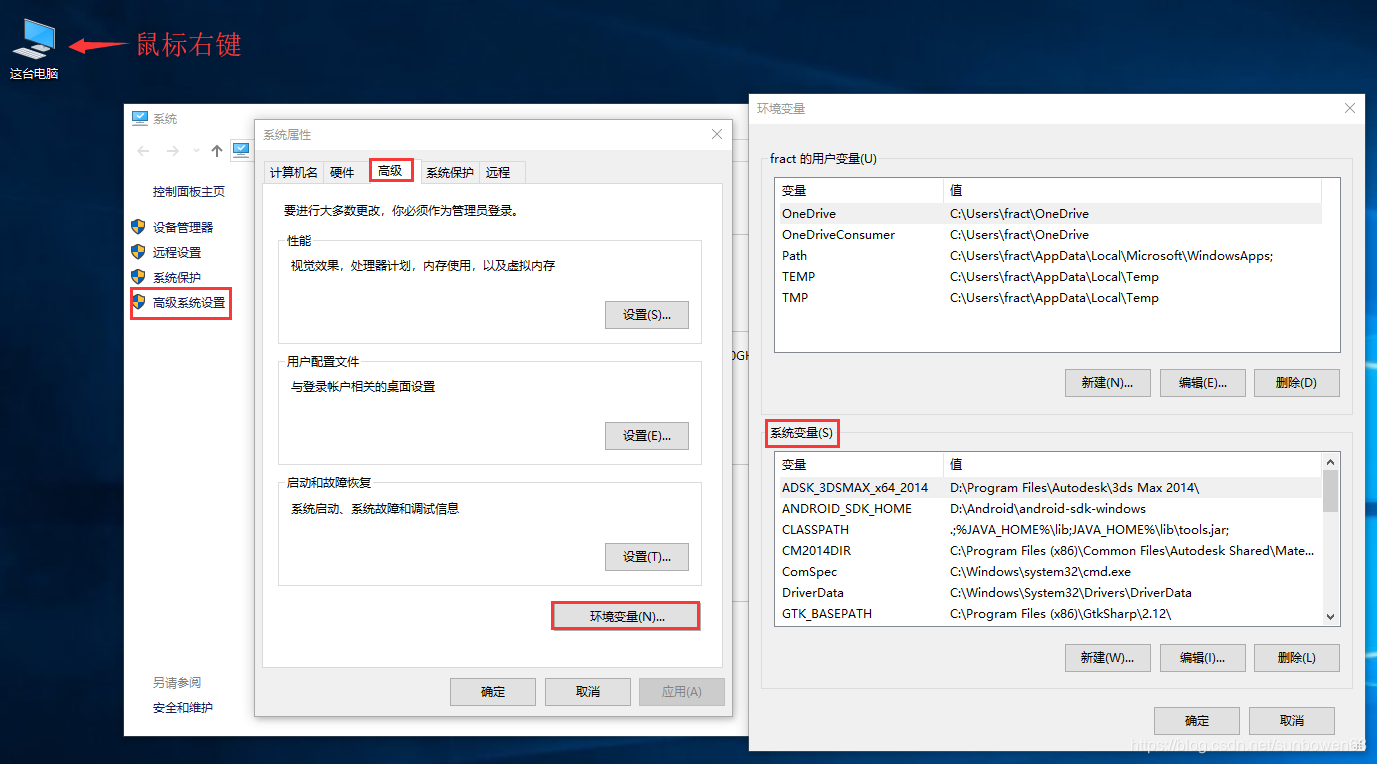Click 删除(L) for system variables
Viewport: 1377px width, 764px height.
1297,658
